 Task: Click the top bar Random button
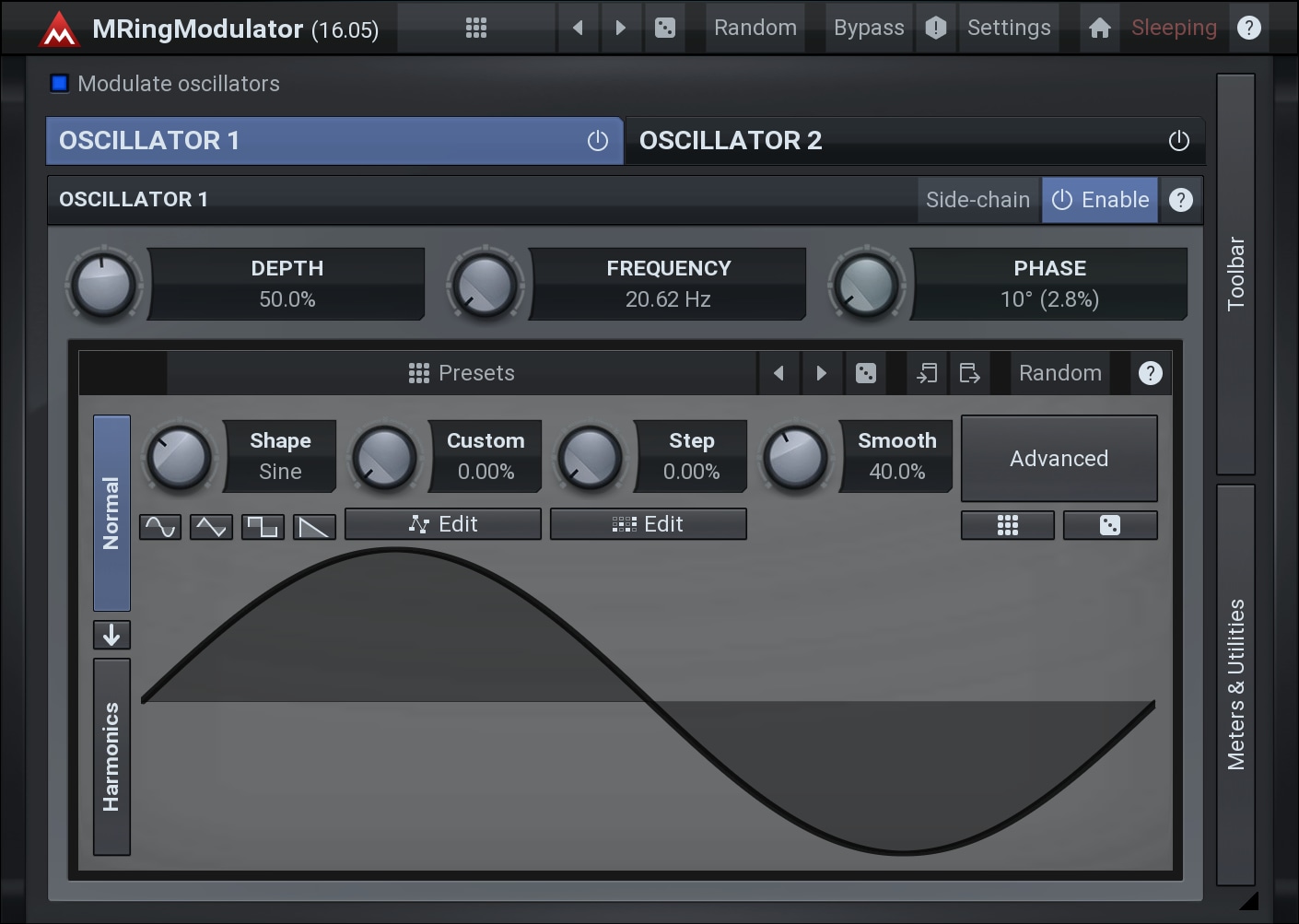pyautogui.click(x=755, y=28)
